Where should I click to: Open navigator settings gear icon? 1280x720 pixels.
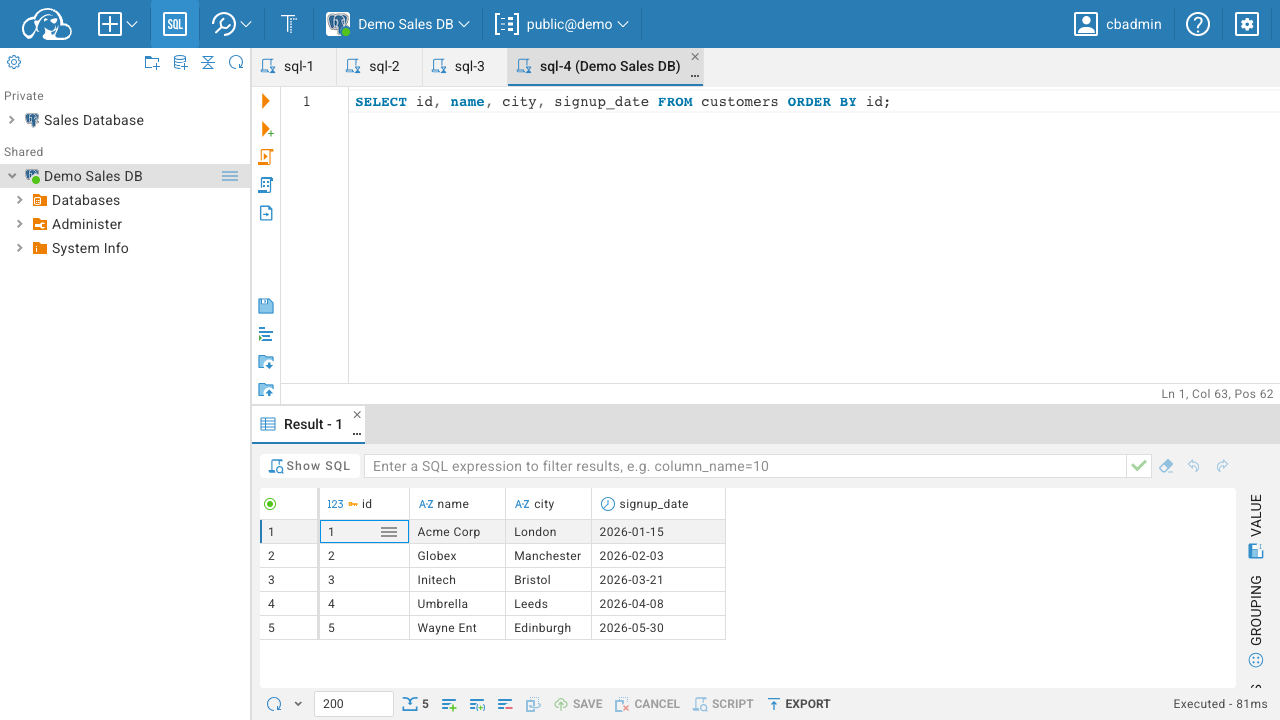click(x=14, y=62)
